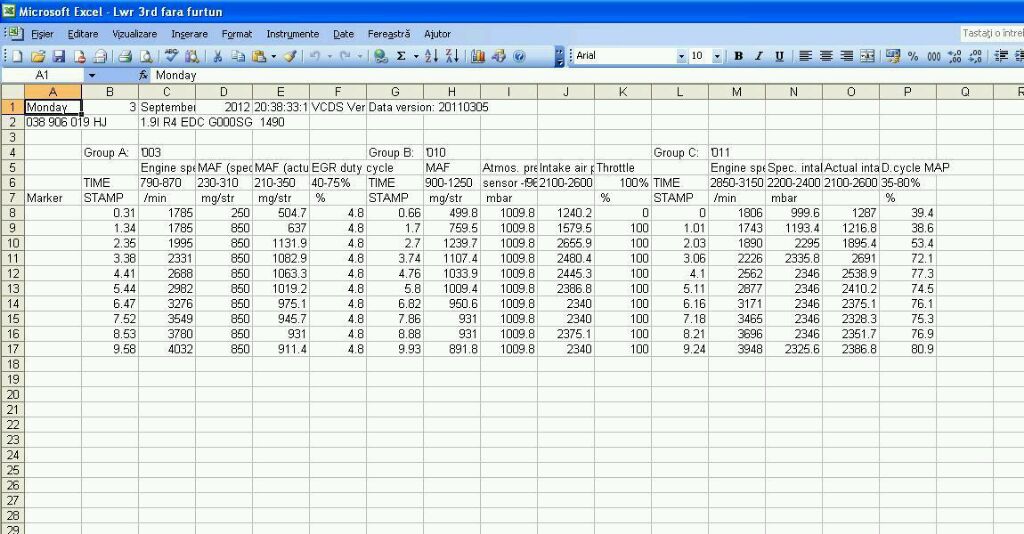Increase decimal places
1024x534 pixels.
[x=955, y=56]
